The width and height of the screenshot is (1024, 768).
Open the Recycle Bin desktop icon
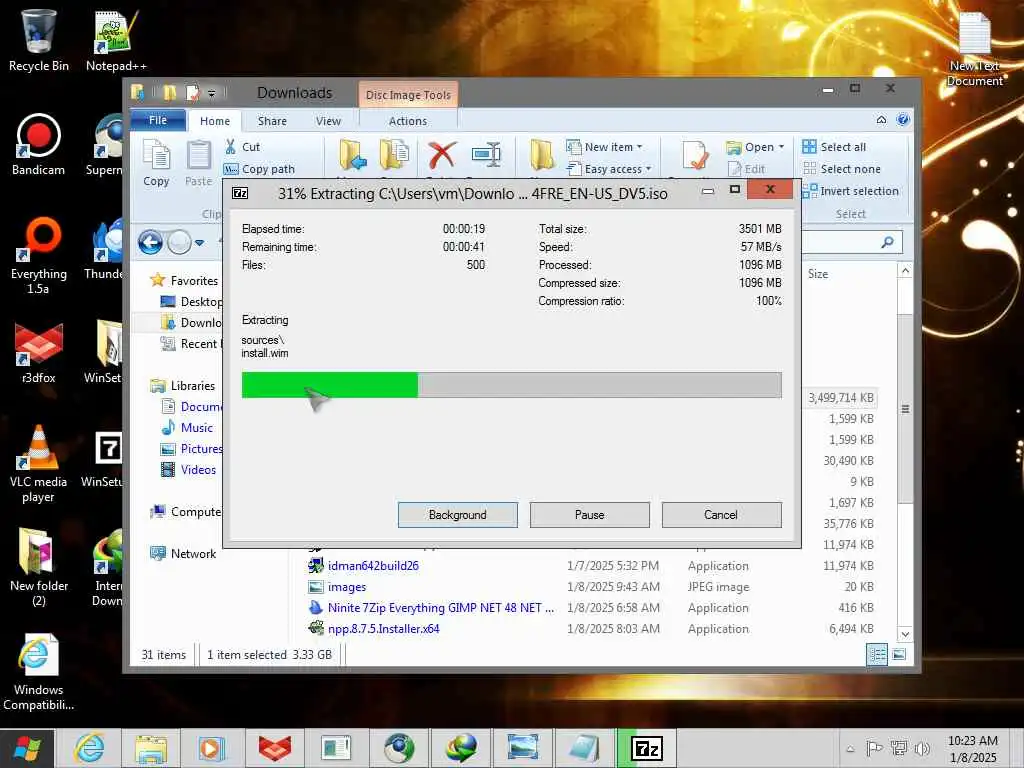[39, 40]
